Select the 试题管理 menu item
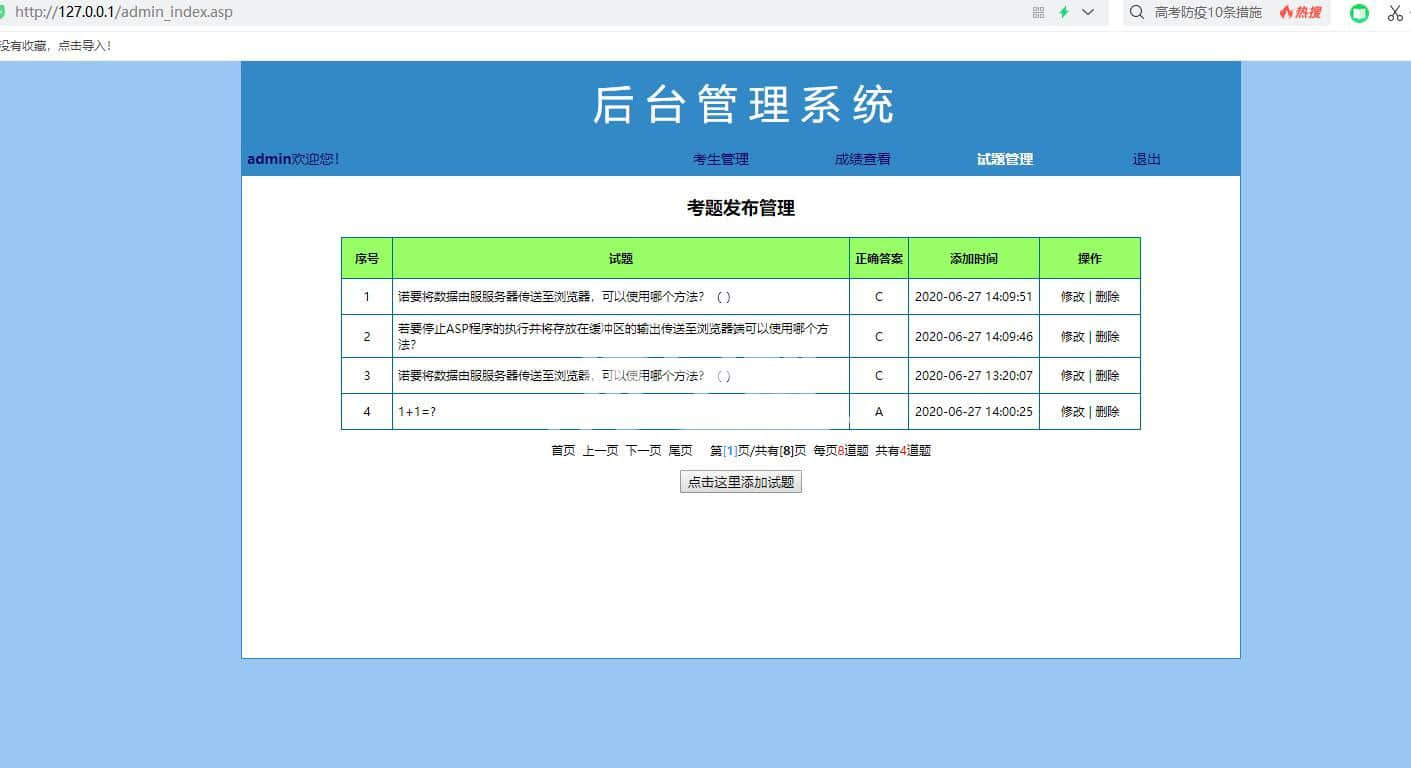The image size is (1411, 768). (x=1004, y=159)
